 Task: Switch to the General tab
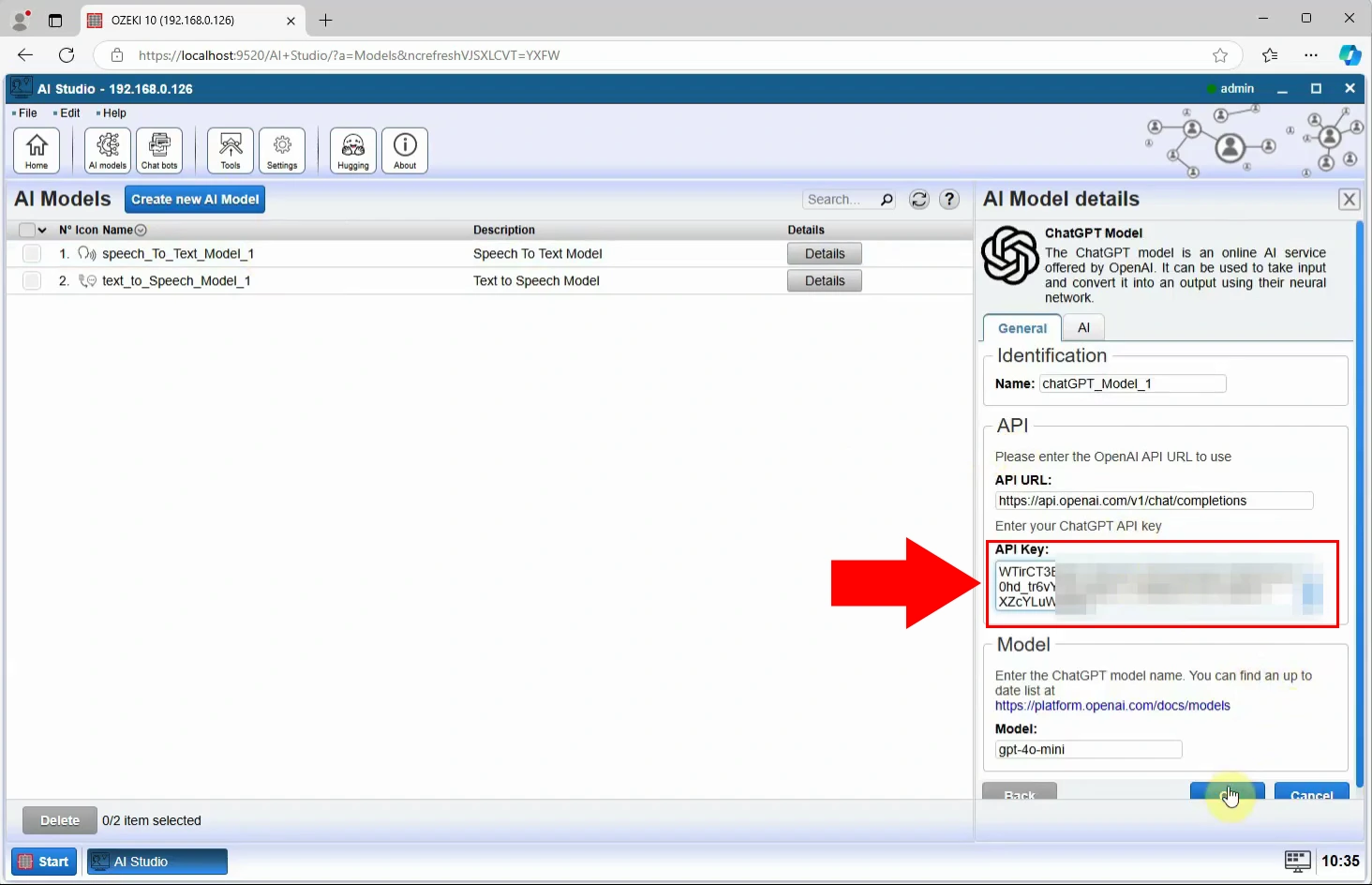[1022, 328]
